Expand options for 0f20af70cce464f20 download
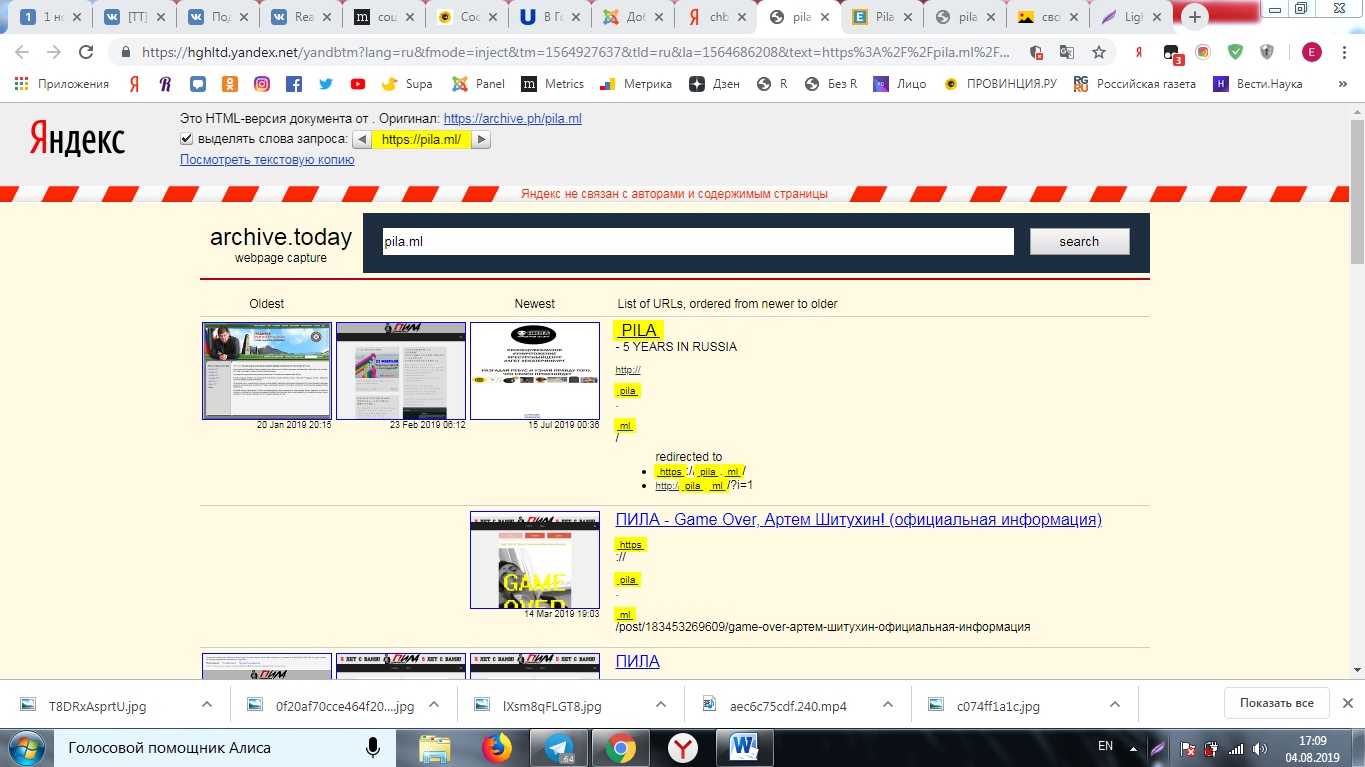This screenshot has height=767, width=1365. tap(434, 704)
